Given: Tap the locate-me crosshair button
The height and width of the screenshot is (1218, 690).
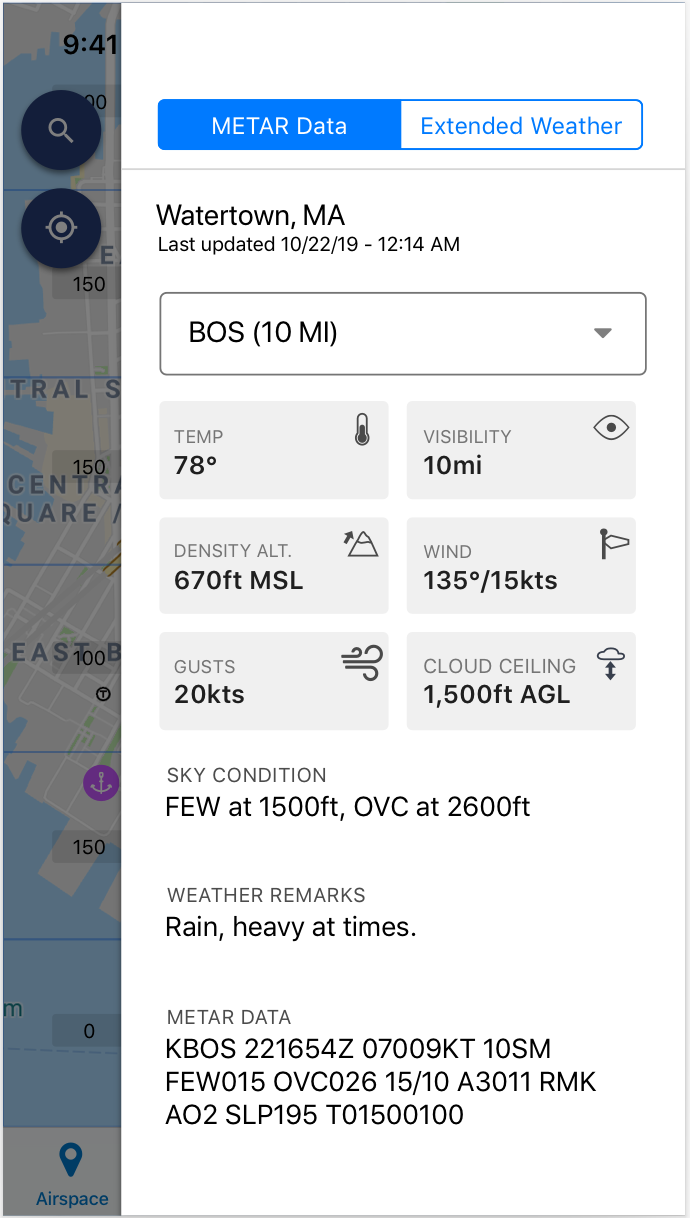Looking at the screenshot, I should (61, 228).
